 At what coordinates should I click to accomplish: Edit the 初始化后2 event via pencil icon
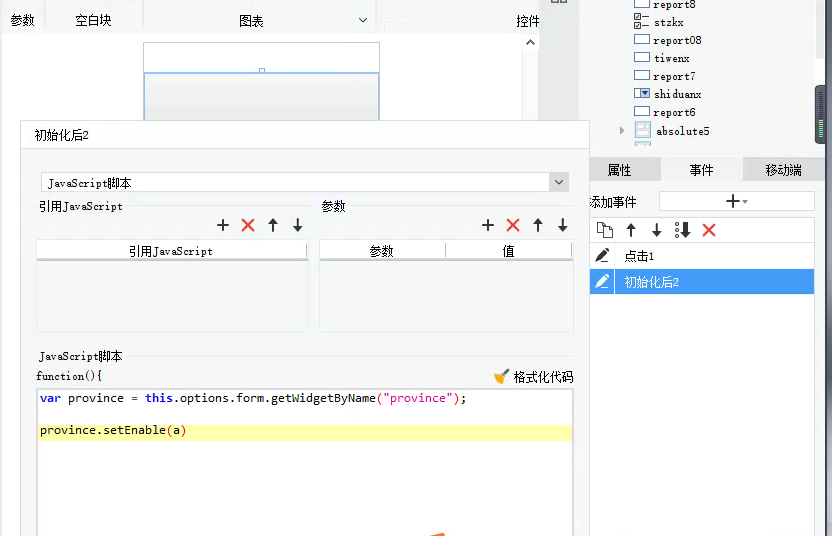602,281
